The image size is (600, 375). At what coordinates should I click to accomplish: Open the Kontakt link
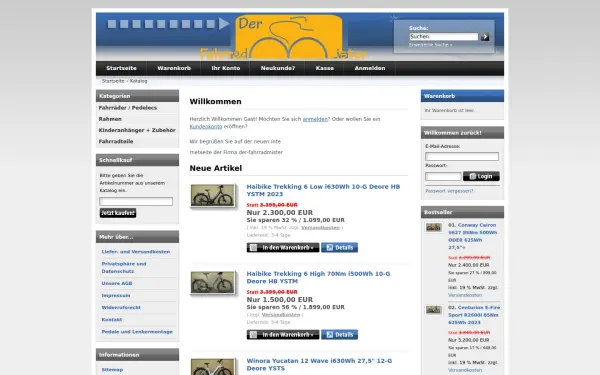pos(112,320)
